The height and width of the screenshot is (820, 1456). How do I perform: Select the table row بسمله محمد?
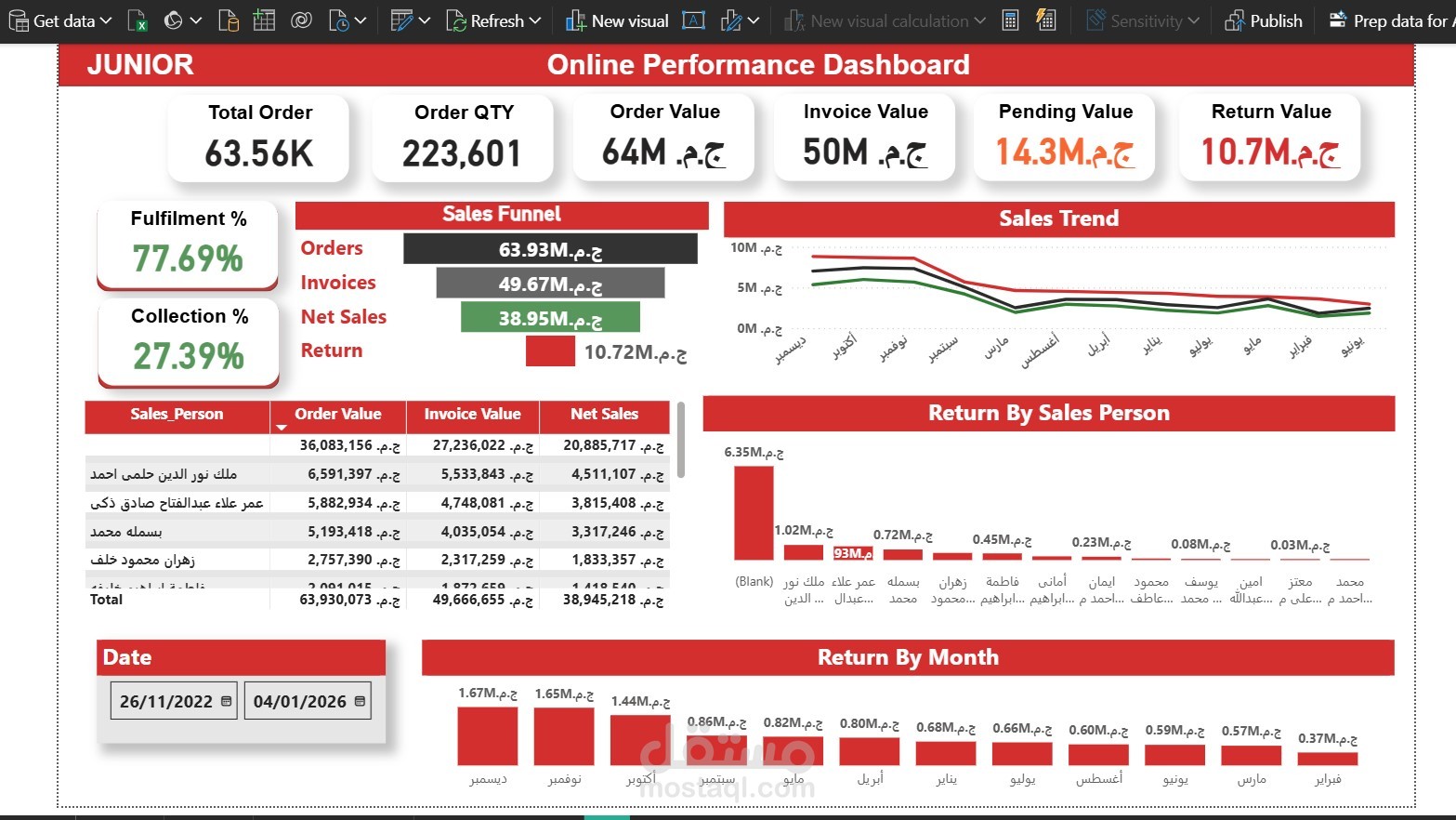click(377, 532)
